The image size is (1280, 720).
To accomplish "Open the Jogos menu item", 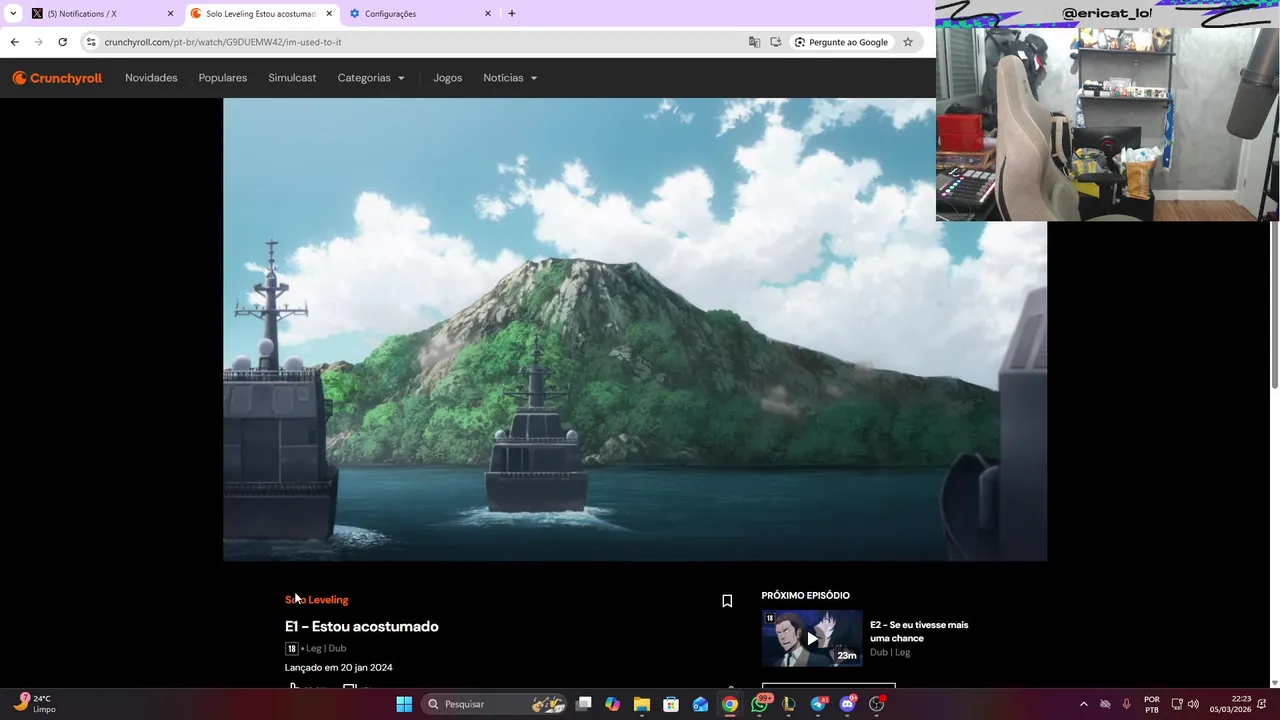I will [448, 78].
